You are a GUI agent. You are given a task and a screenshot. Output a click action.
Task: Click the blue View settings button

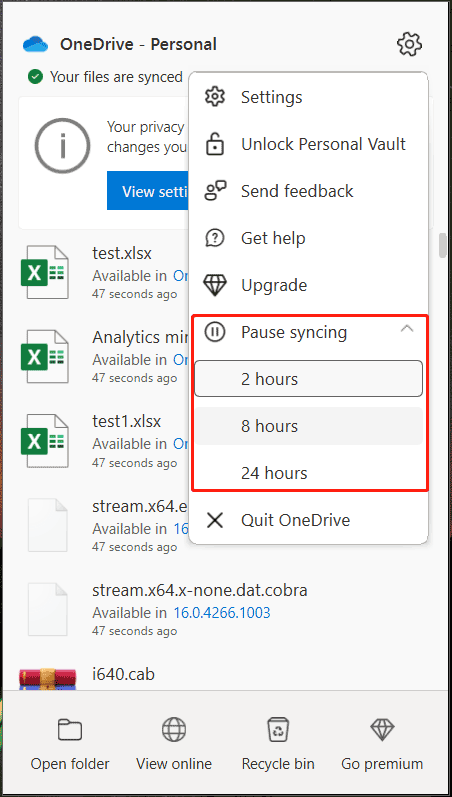(147, 191)
